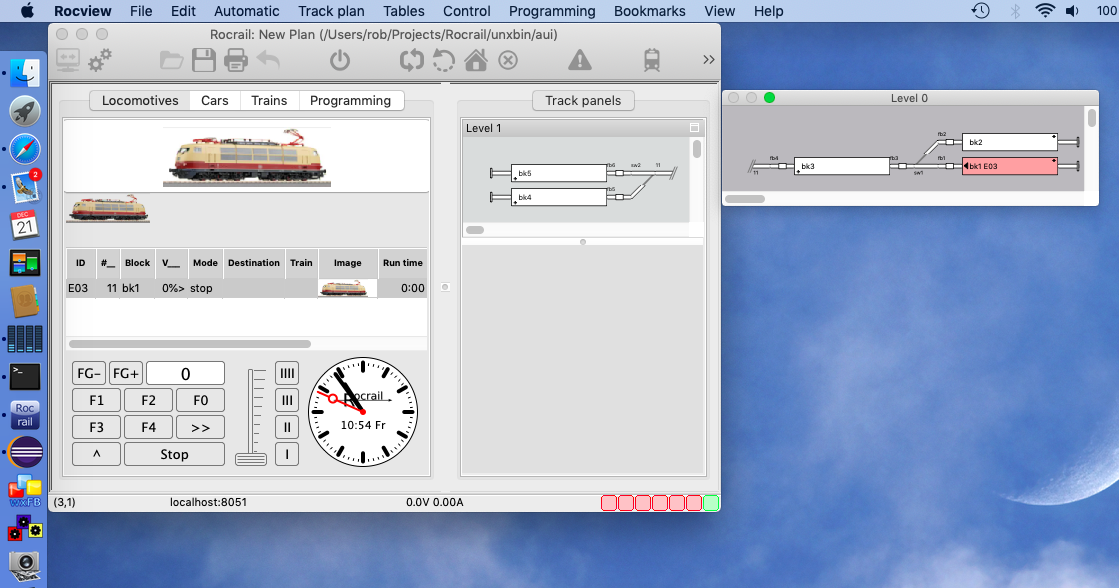Image resolution: width=1119 pixels, height=588 pixels.
Task: Toggle the F0 function button
Action: (x=200, y=400)
